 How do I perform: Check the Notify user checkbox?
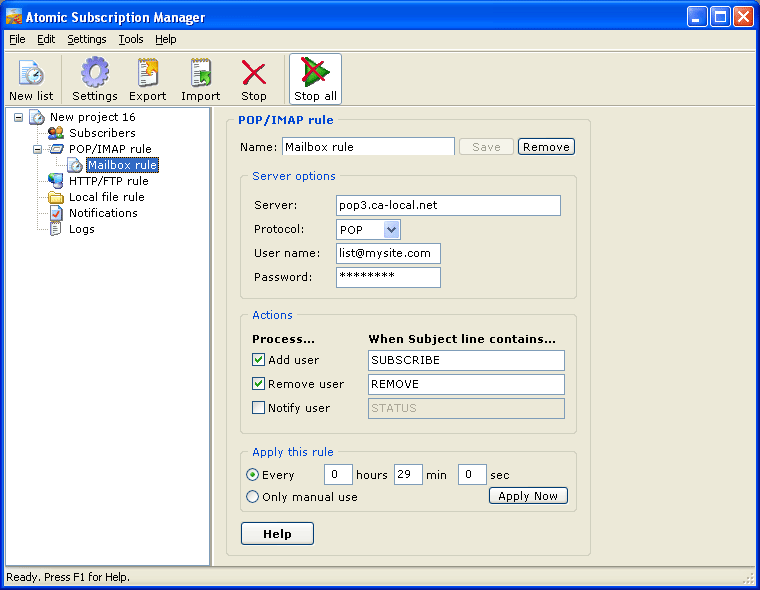coord(258,408)
